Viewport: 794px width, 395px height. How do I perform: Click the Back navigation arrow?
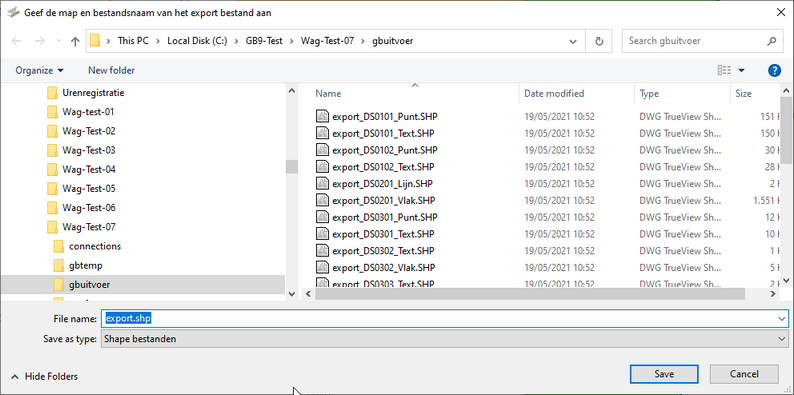[x=16, y=41]
